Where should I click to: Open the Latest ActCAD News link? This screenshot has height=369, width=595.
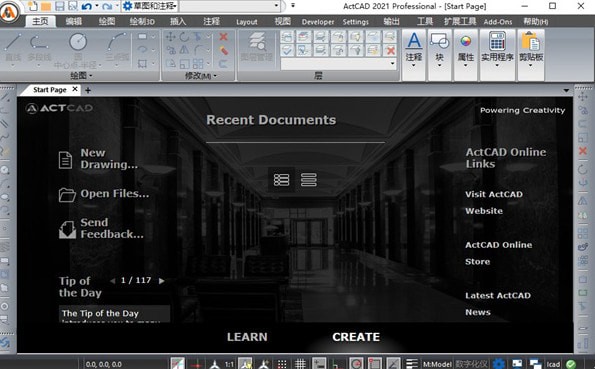coord(498,304)
